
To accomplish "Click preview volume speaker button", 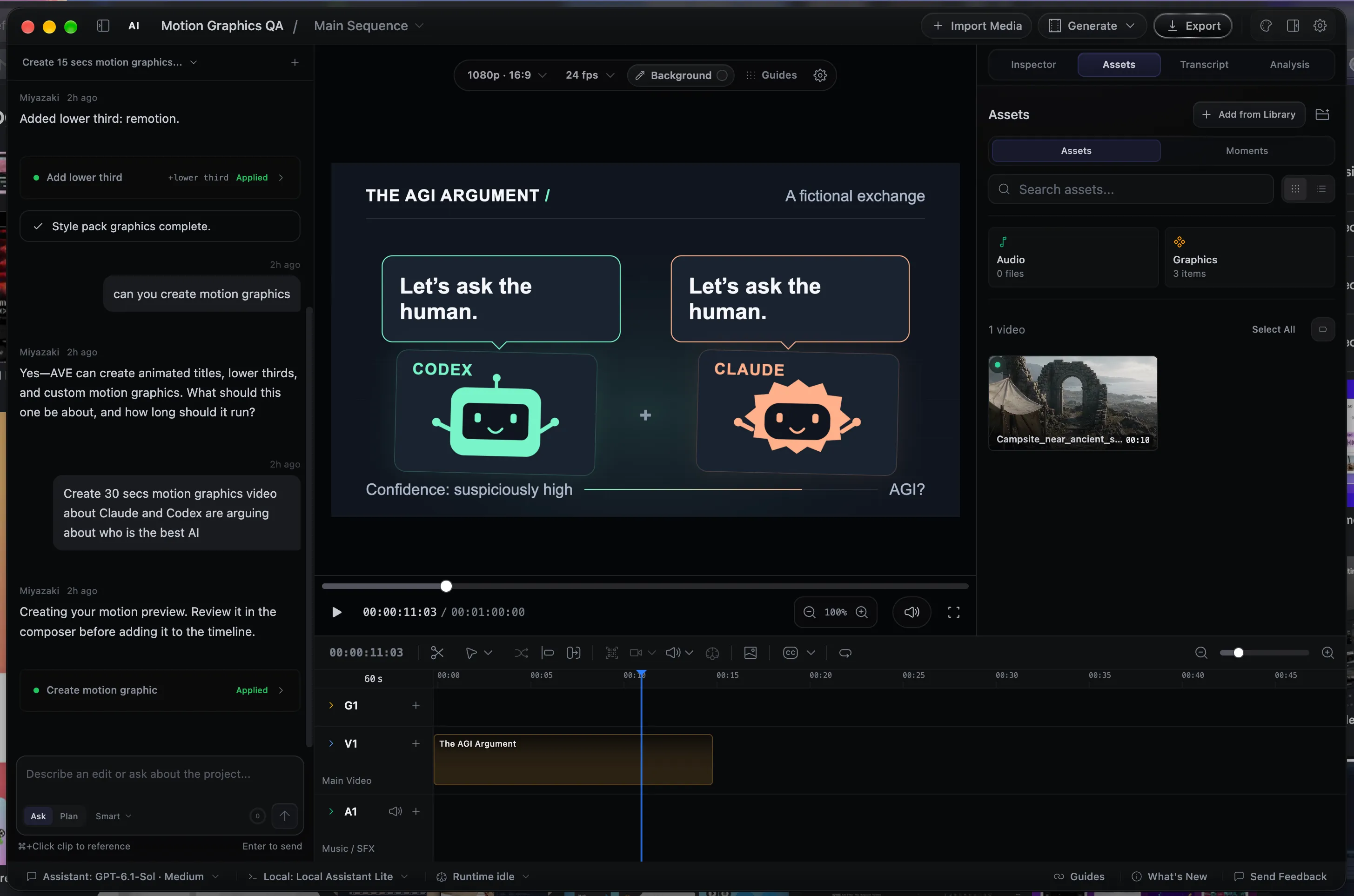I will [x=912, y=612].
